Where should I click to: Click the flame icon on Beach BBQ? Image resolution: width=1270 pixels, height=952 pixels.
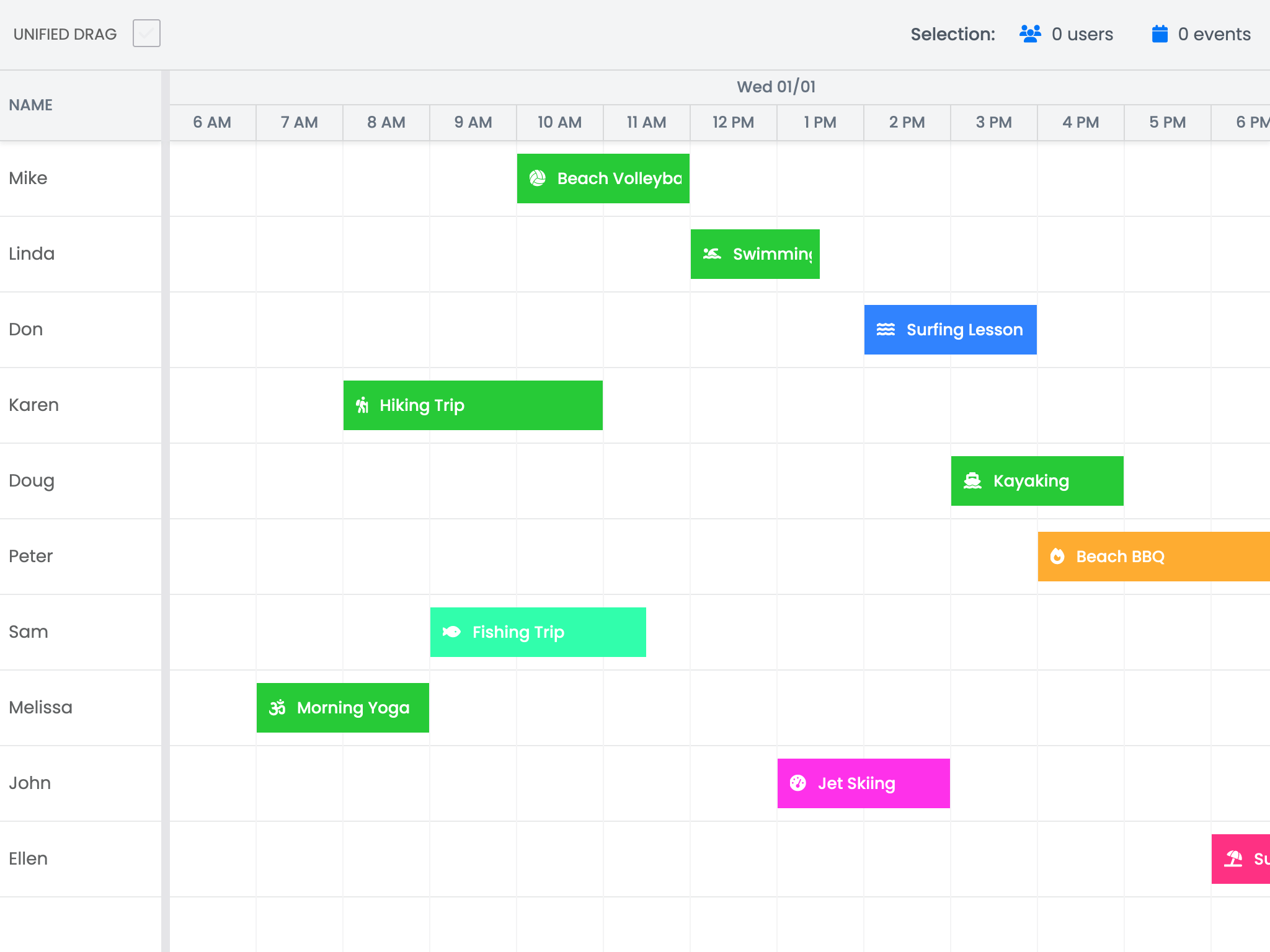coord(1057,557)
